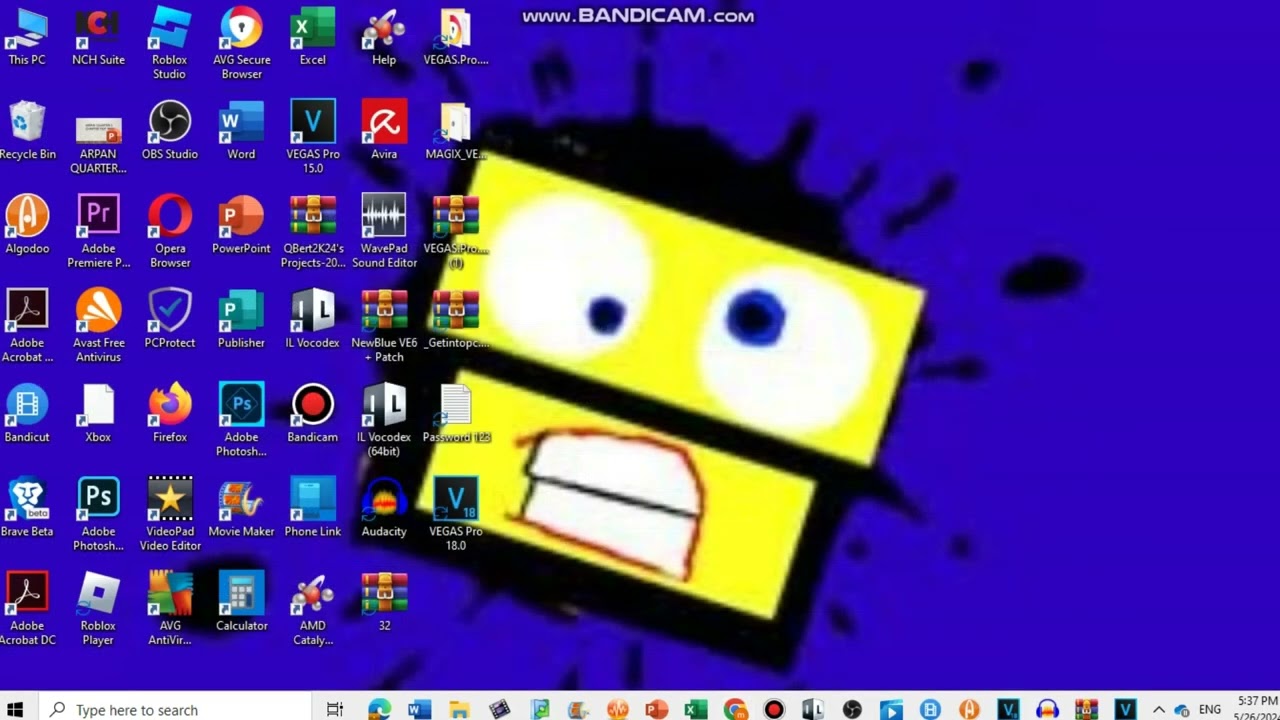The height and width of the screenshot is (720, 1280).
Task: Open the Recycle Bin
Action: click(x=27, y=131)
